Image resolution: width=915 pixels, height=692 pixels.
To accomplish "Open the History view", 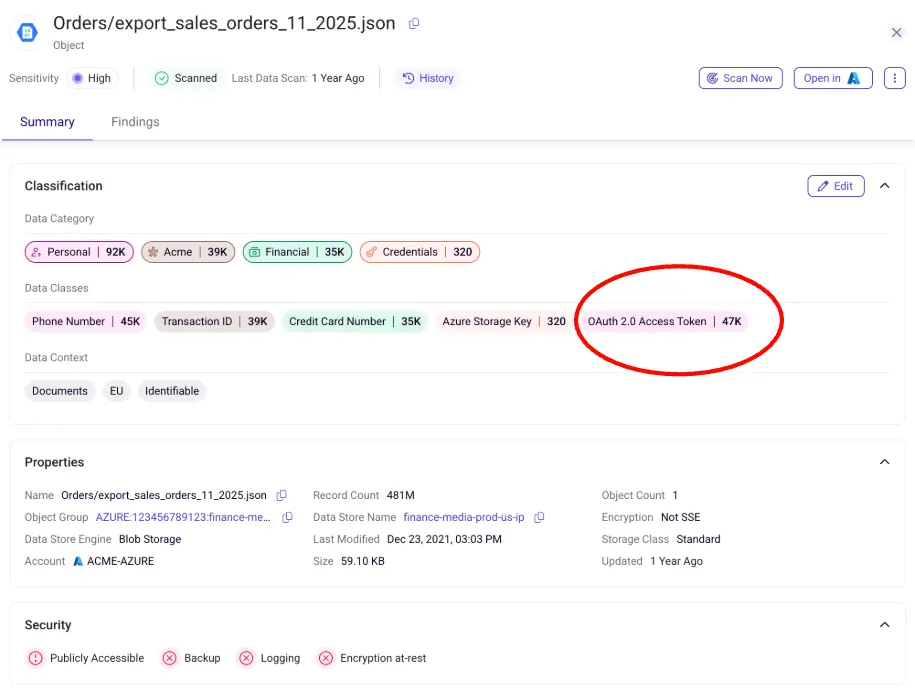I will tap(428, 78).
